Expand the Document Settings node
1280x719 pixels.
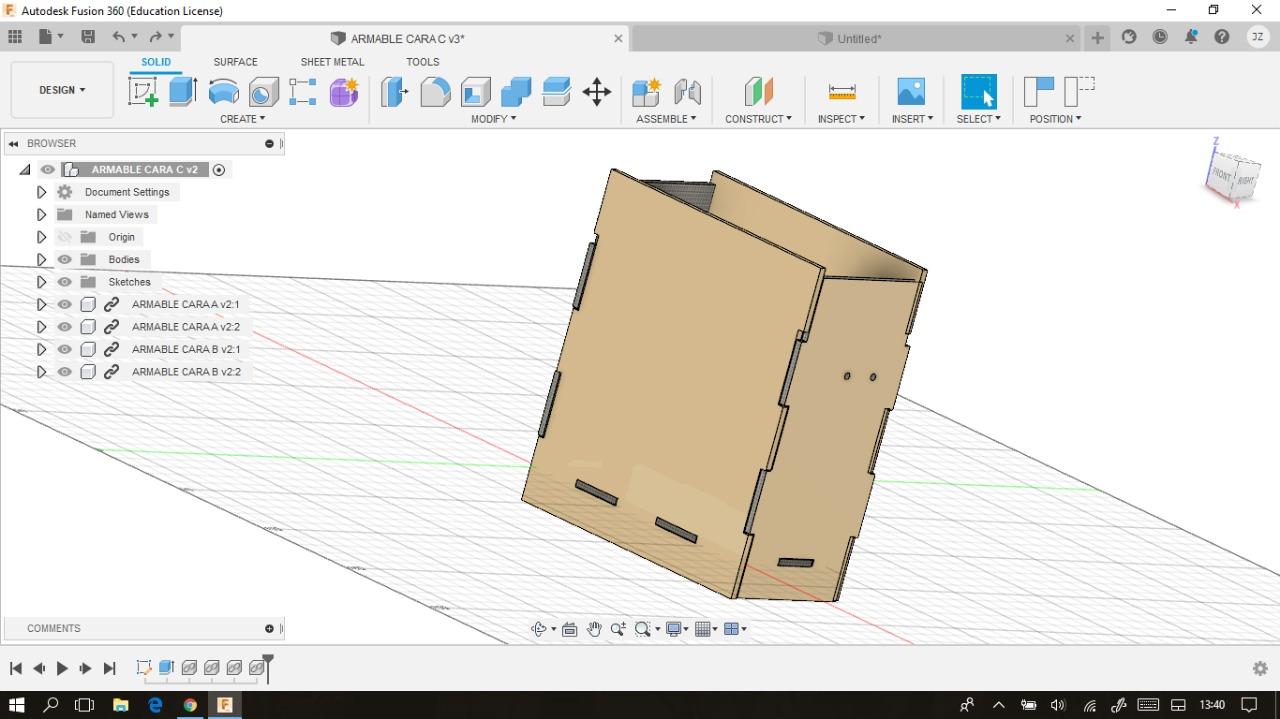[x=41, y=192]
